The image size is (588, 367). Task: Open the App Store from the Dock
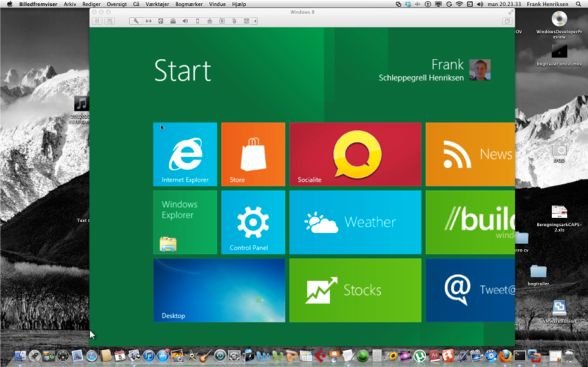pyautogui.click(x=163, y=355)
